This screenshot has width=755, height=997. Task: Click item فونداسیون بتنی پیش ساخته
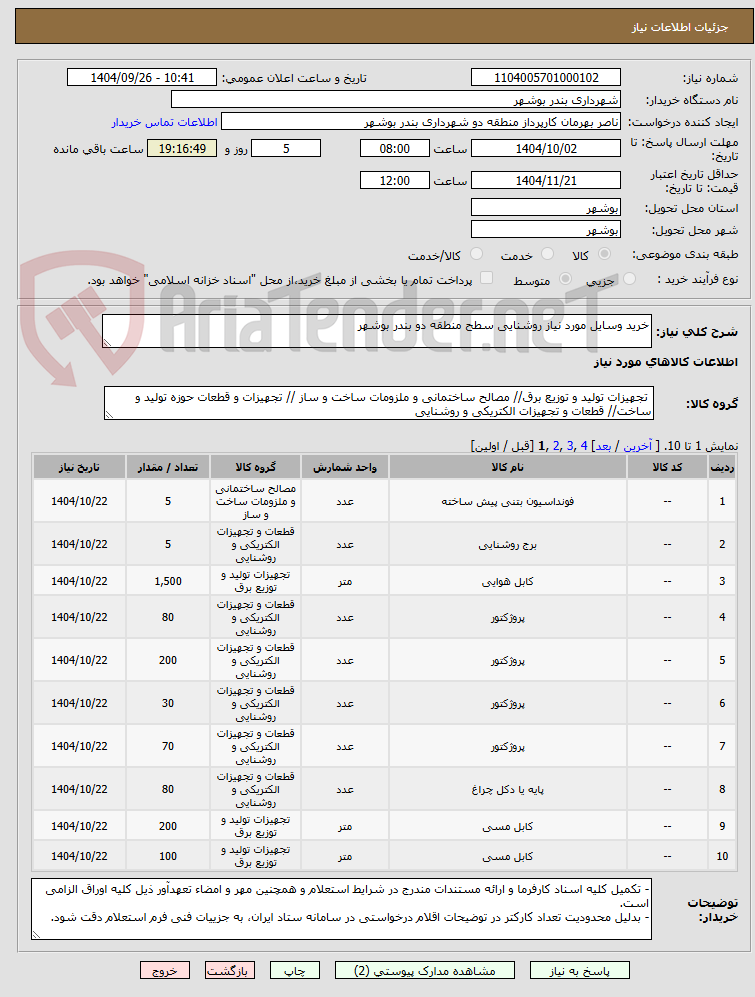click(x=508, y=501)
